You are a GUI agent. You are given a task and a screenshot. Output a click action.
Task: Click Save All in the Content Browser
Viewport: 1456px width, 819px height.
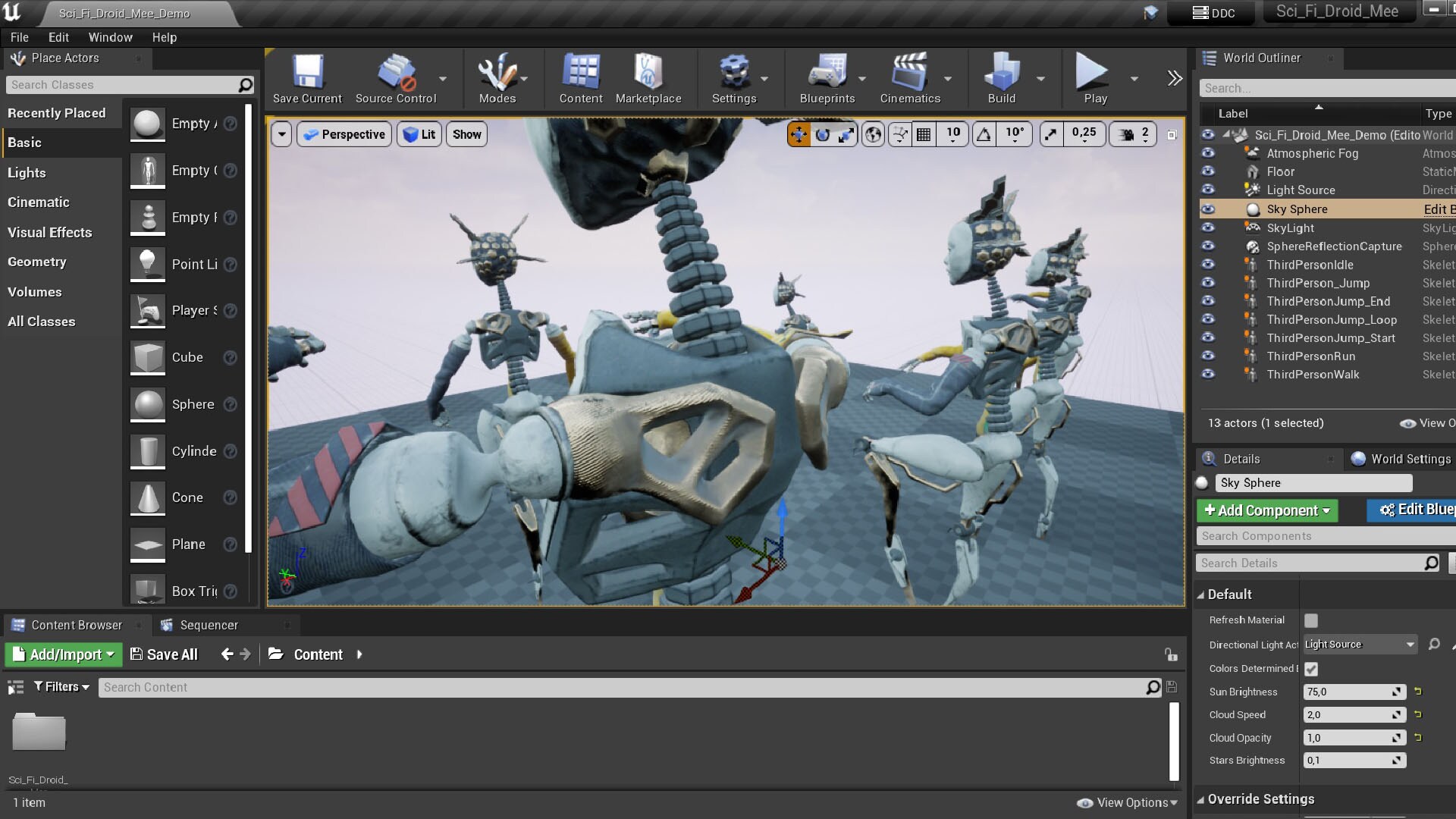[x=164, y=654]
